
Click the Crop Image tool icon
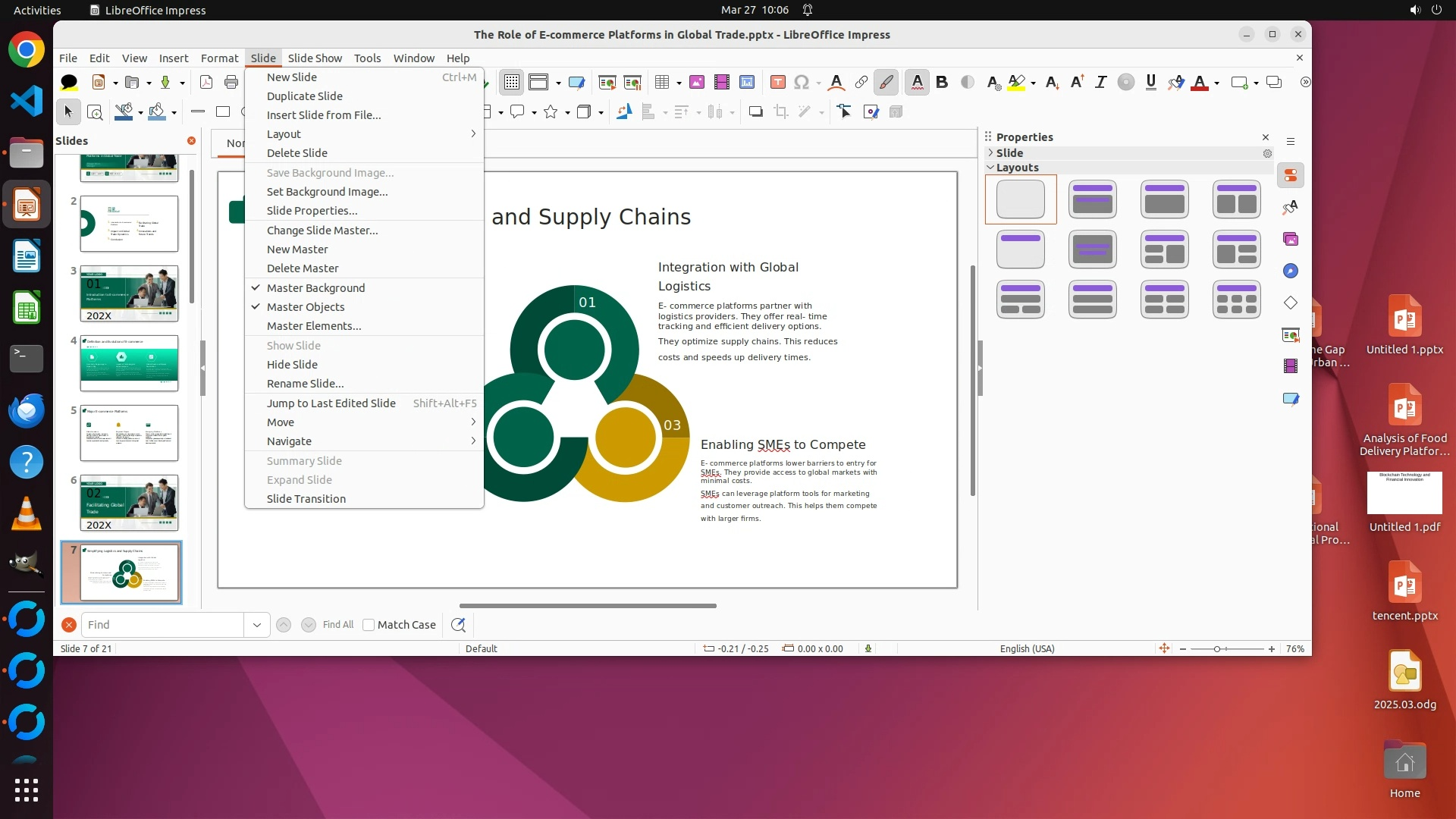click(780, 112)
